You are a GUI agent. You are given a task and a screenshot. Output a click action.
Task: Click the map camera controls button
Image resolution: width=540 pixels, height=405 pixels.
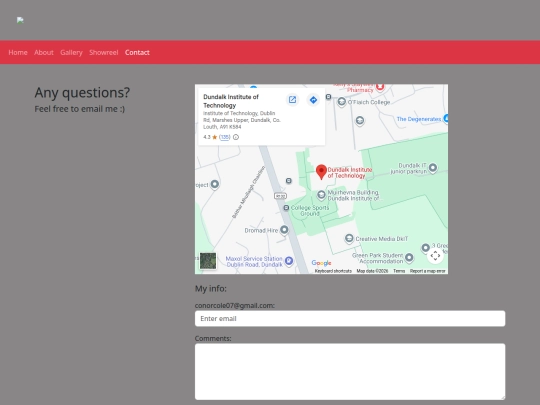coord(435,256)
